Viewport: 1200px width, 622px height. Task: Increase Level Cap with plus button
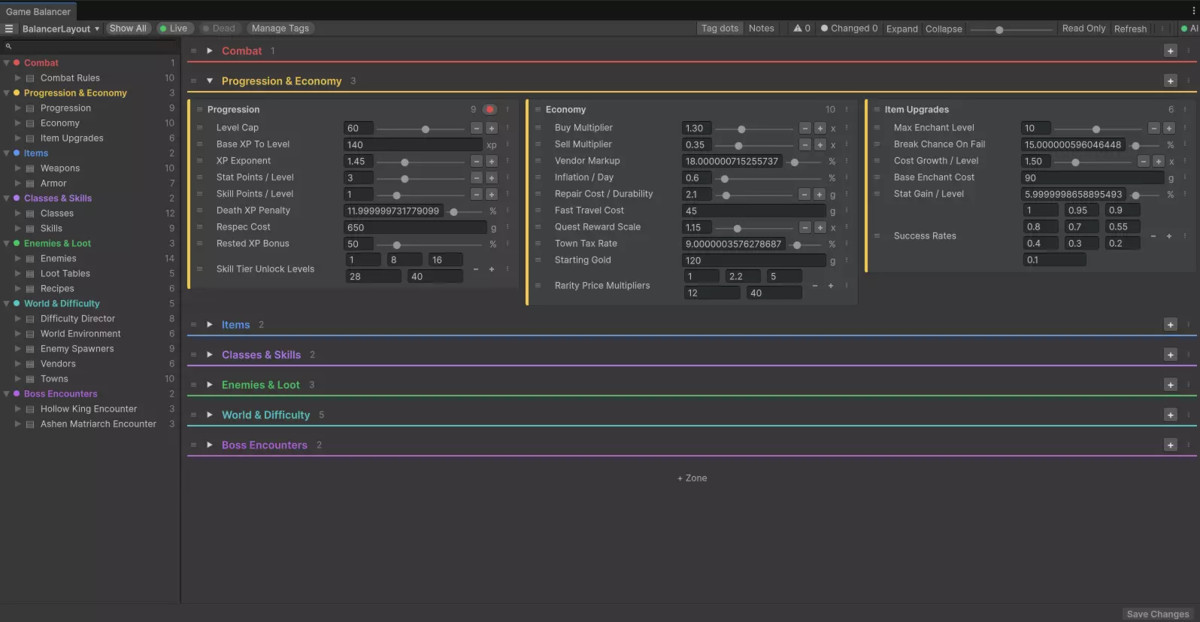click(x=491, y=128)
